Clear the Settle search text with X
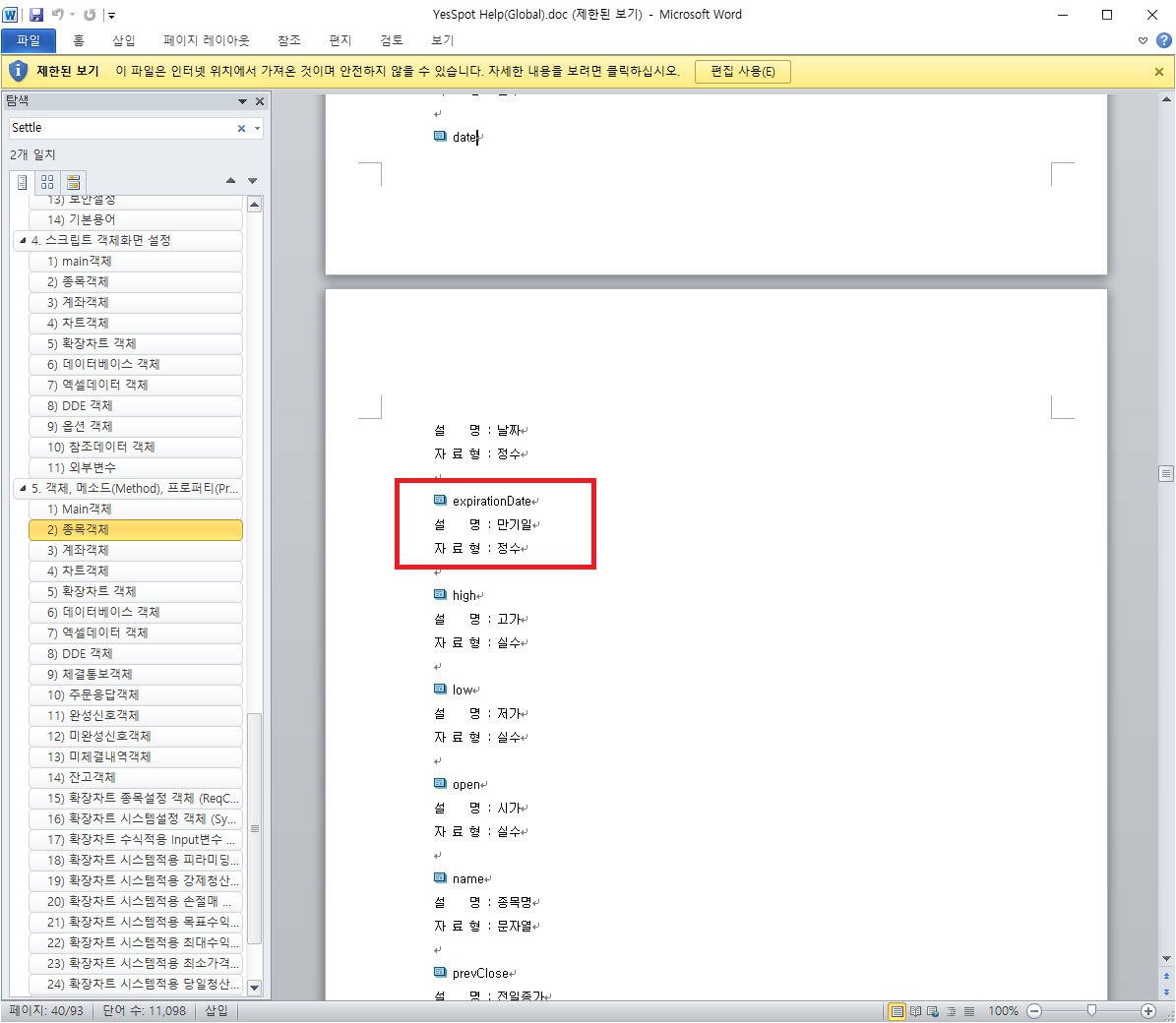 [241, 128]
